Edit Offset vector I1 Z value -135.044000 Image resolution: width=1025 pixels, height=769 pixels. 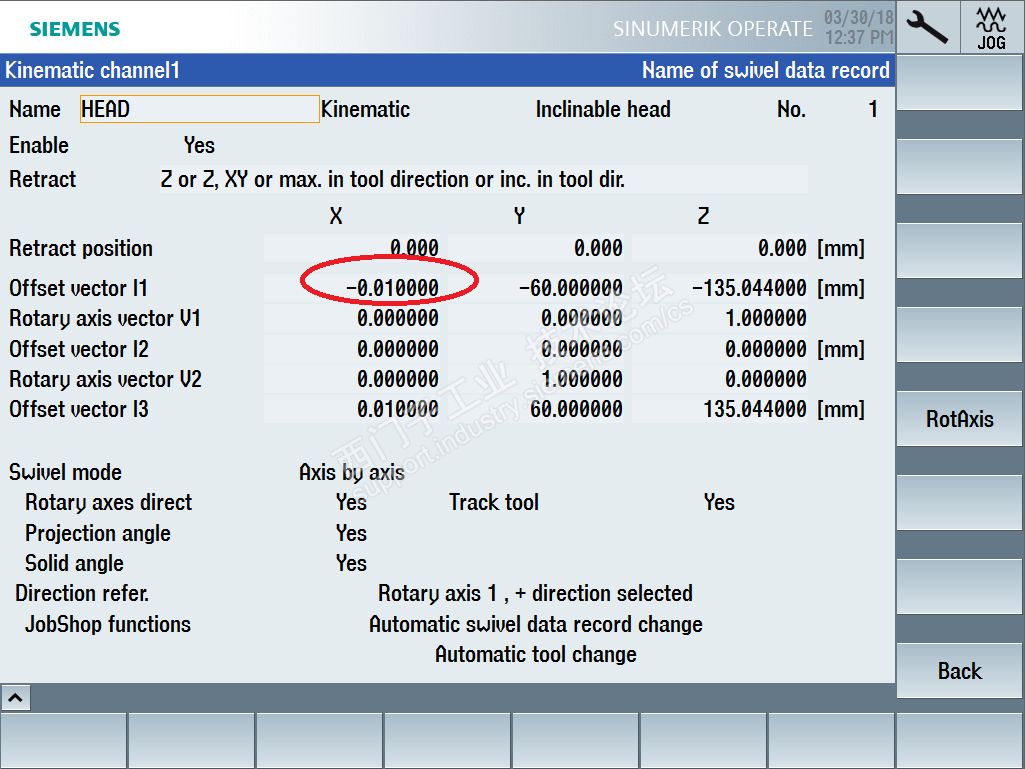(719, 288)
